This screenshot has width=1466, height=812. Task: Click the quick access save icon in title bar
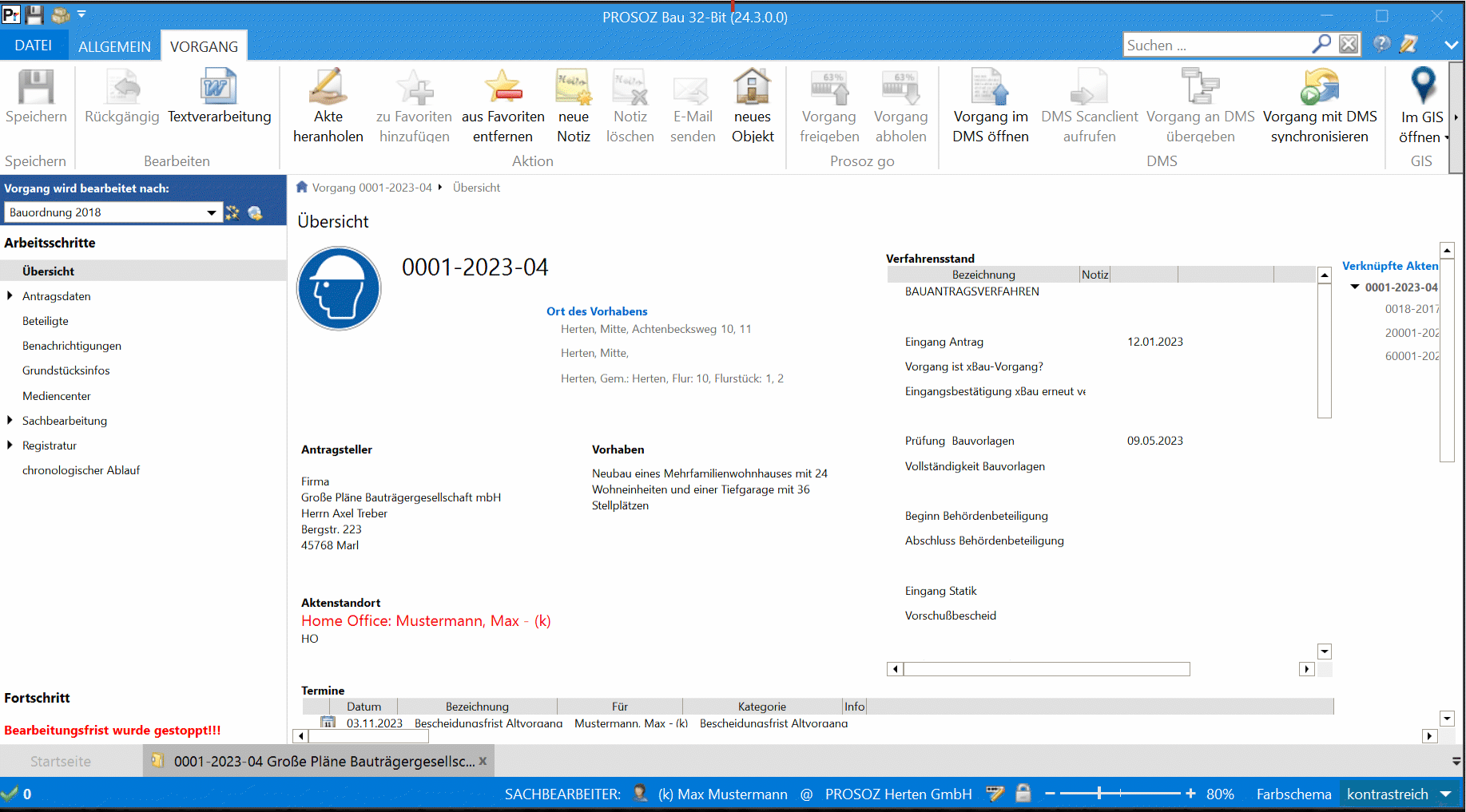[x=34, y=14]
